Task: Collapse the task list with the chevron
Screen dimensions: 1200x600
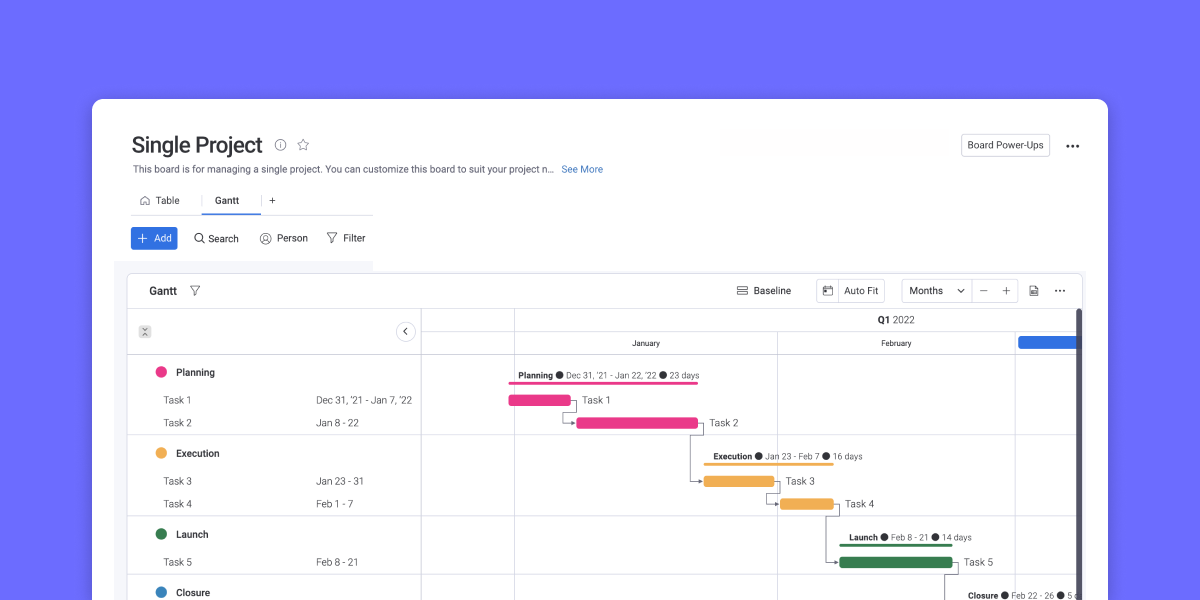Action: [x=406, y=331]
